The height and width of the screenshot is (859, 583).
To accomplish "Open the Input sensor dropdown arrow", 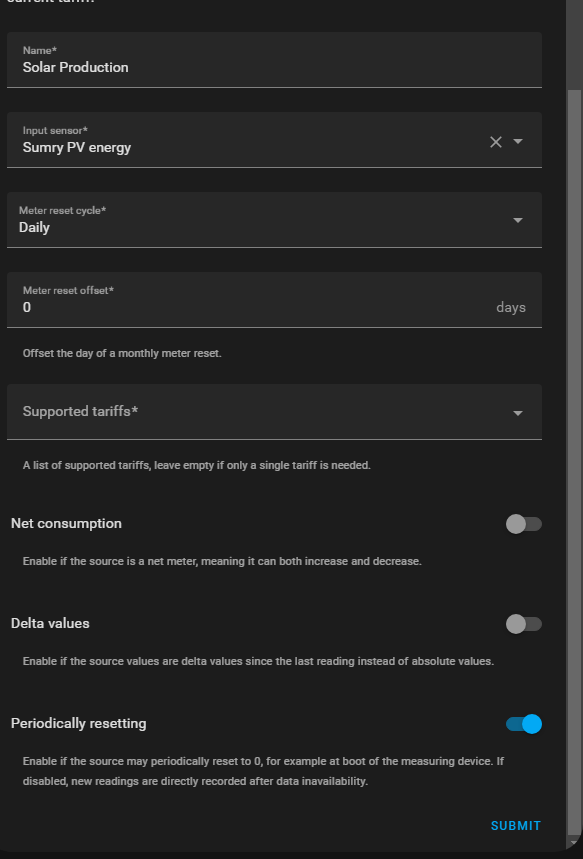I will coord(519,141).
